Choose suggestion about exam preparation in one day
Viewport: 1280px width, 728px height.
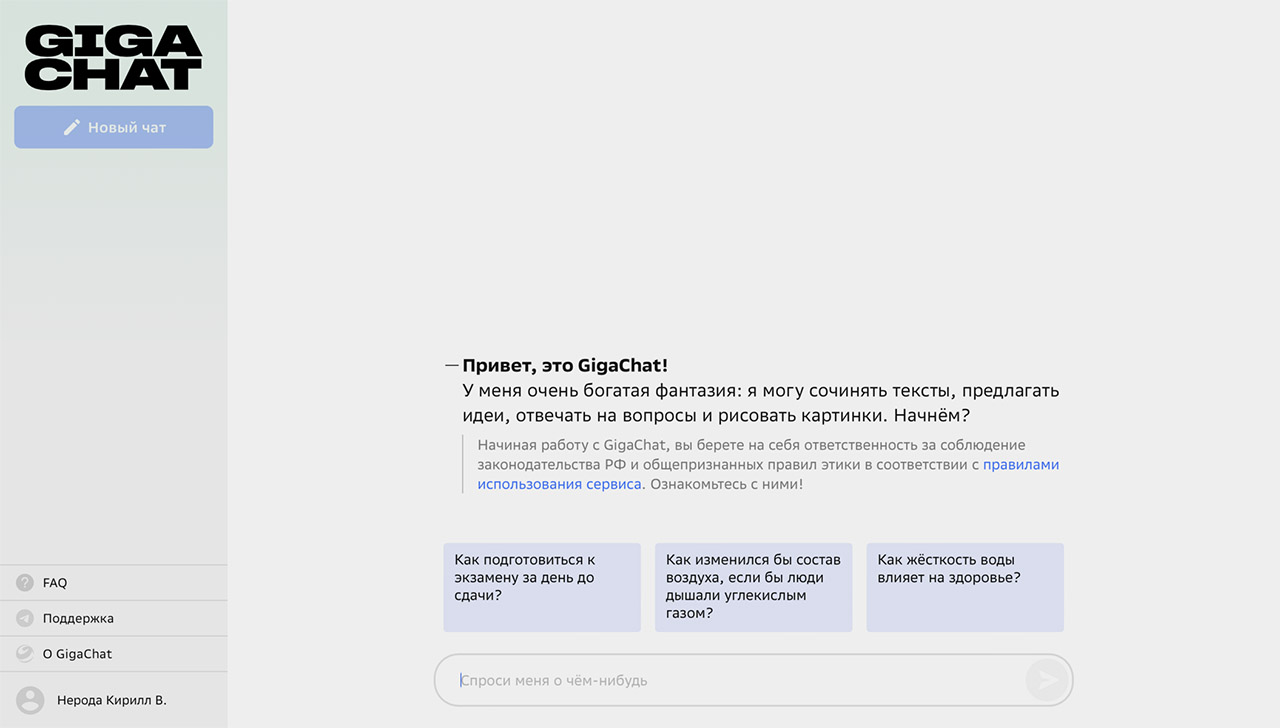[x=542, y=588]
